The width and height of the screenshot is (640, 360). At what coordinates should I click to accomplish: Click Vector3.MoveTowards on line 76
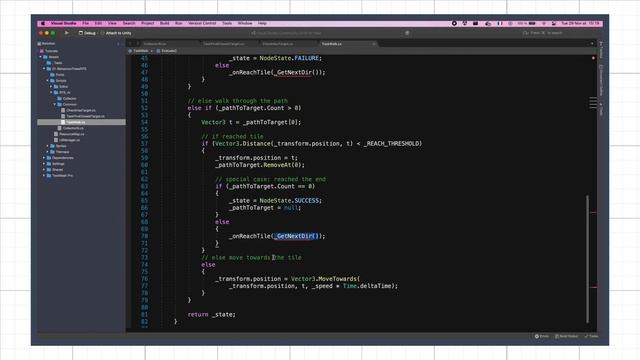(x=324, y=279)
